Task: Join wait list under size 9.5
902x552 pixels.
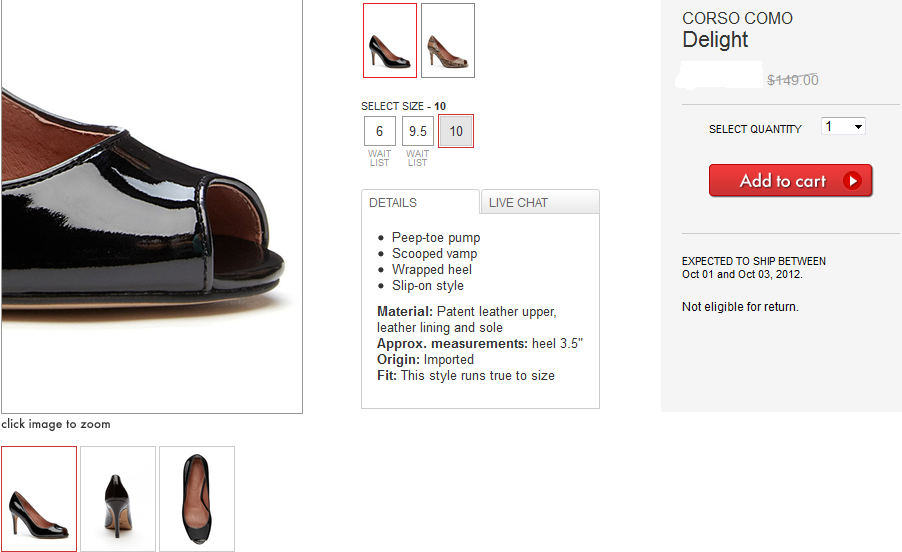Action: [x=418, y=158]
